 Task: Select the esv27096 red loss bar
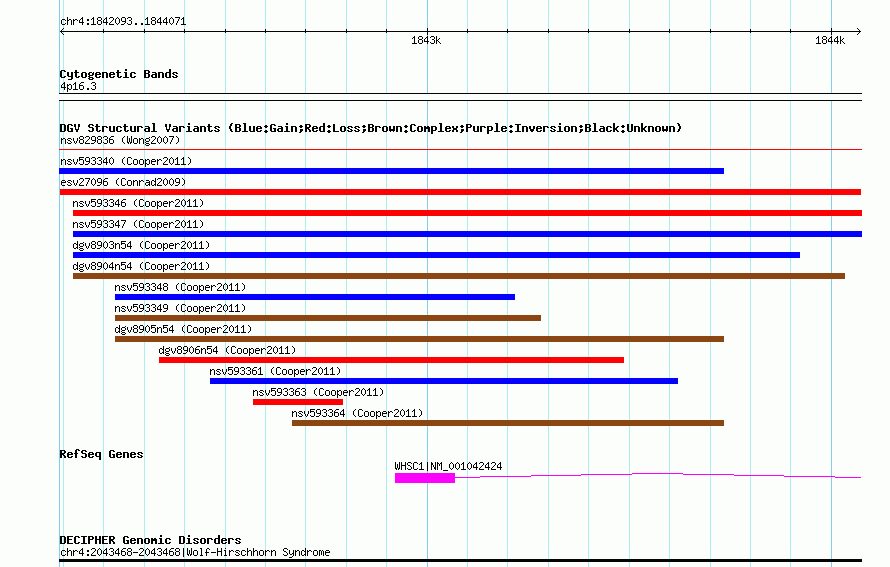click(460, 192)
